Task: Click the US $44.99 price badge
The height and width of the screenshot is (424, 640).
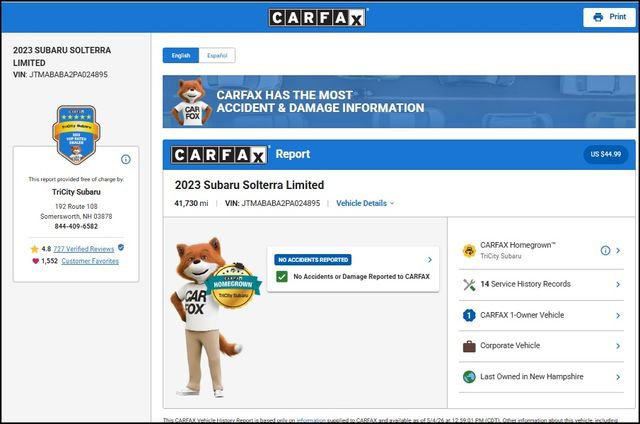Action: pos(605,154)
